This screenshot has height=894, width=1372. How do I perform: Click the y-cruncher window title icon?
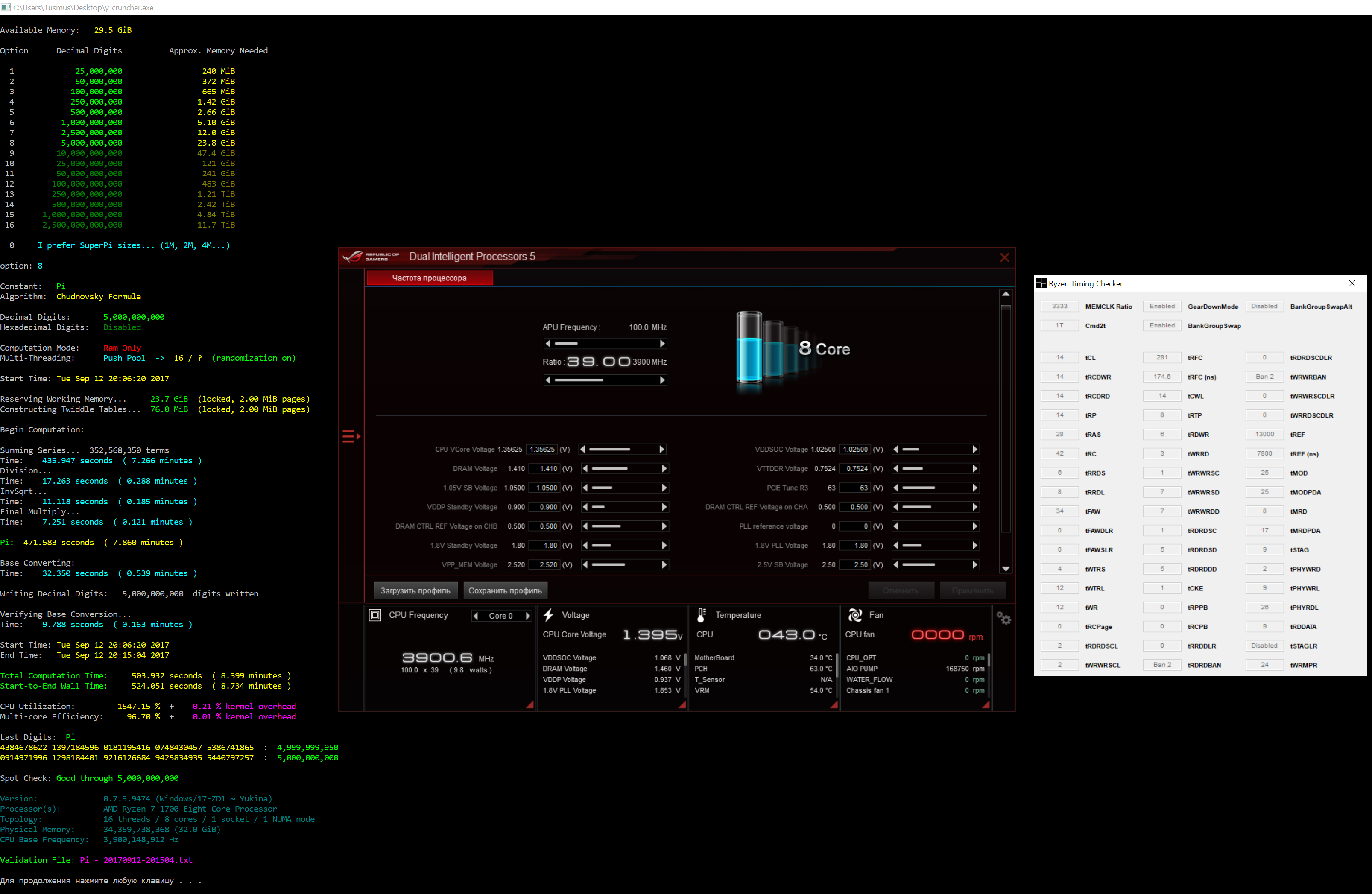point(6,7)
